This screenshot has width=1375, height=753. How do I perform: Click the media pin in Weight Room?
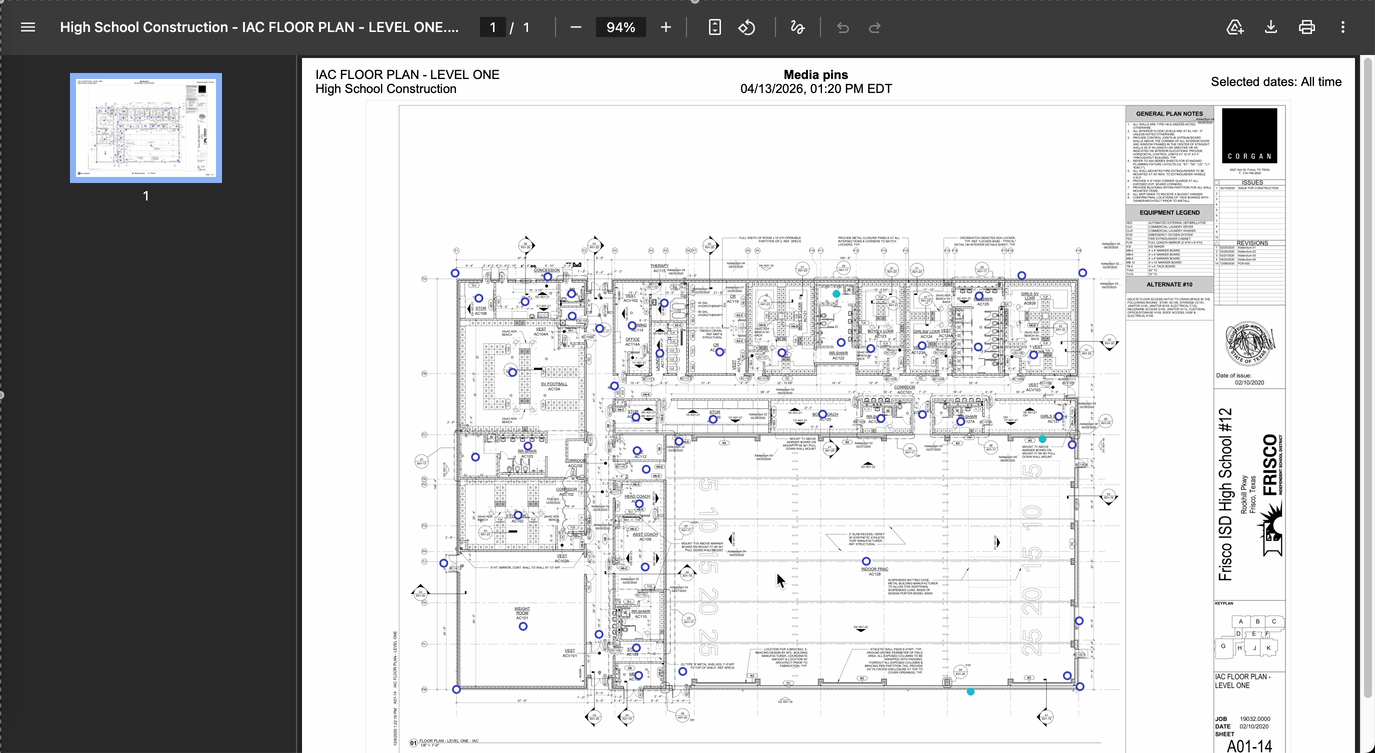pos(523,626)
